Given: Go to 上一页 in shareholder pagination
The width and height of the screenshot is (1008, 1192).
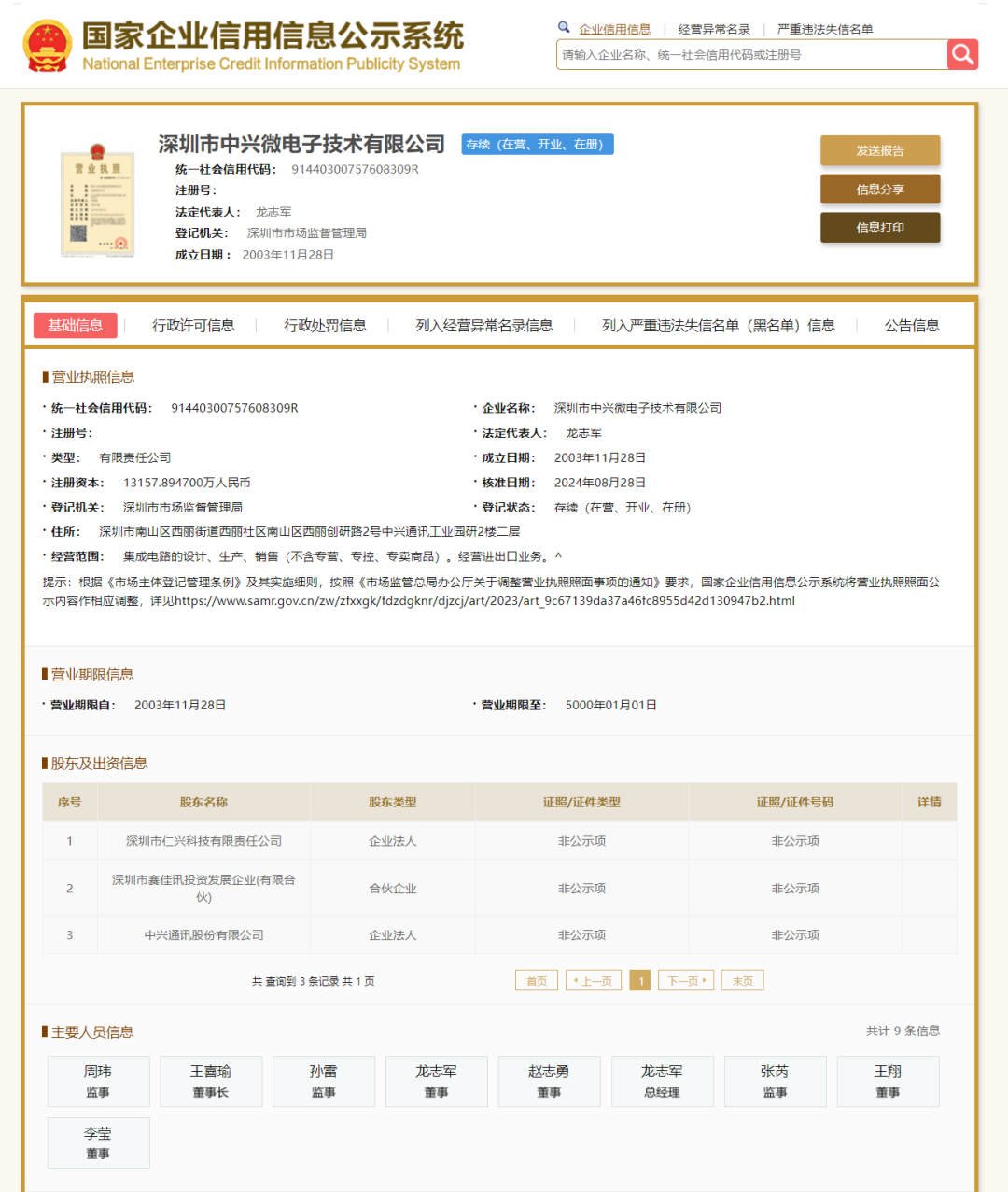Looking at the screenshot, I should tap(594, 980).
